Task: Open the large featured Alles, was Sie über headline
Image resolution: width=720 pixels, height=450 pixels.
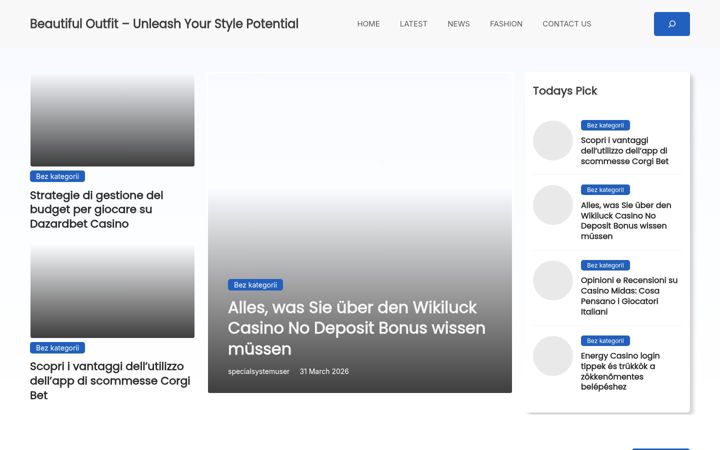Action: click(356, 328)
